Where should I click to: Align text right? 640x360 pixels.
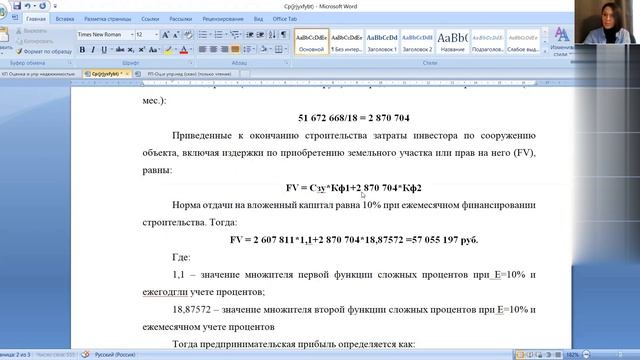pos(224,49)
